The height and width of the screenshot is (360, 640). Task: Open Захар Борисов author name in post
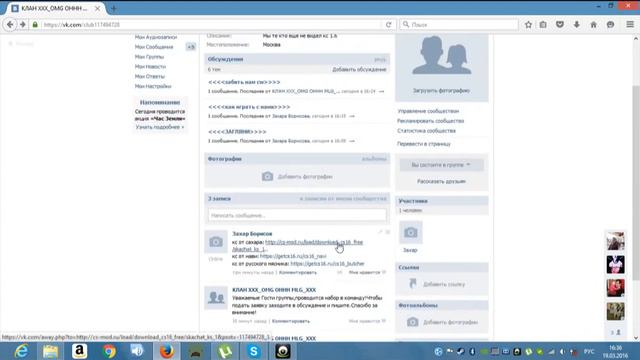pyautogui.click(x=252, y=234)
